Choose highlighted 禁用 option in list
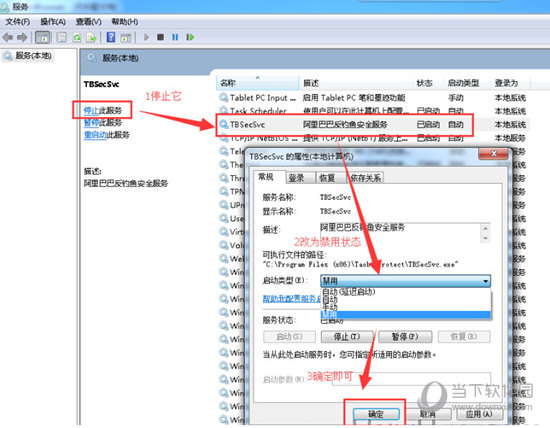Viewport: 550px width, 428px height. point(406,315)
